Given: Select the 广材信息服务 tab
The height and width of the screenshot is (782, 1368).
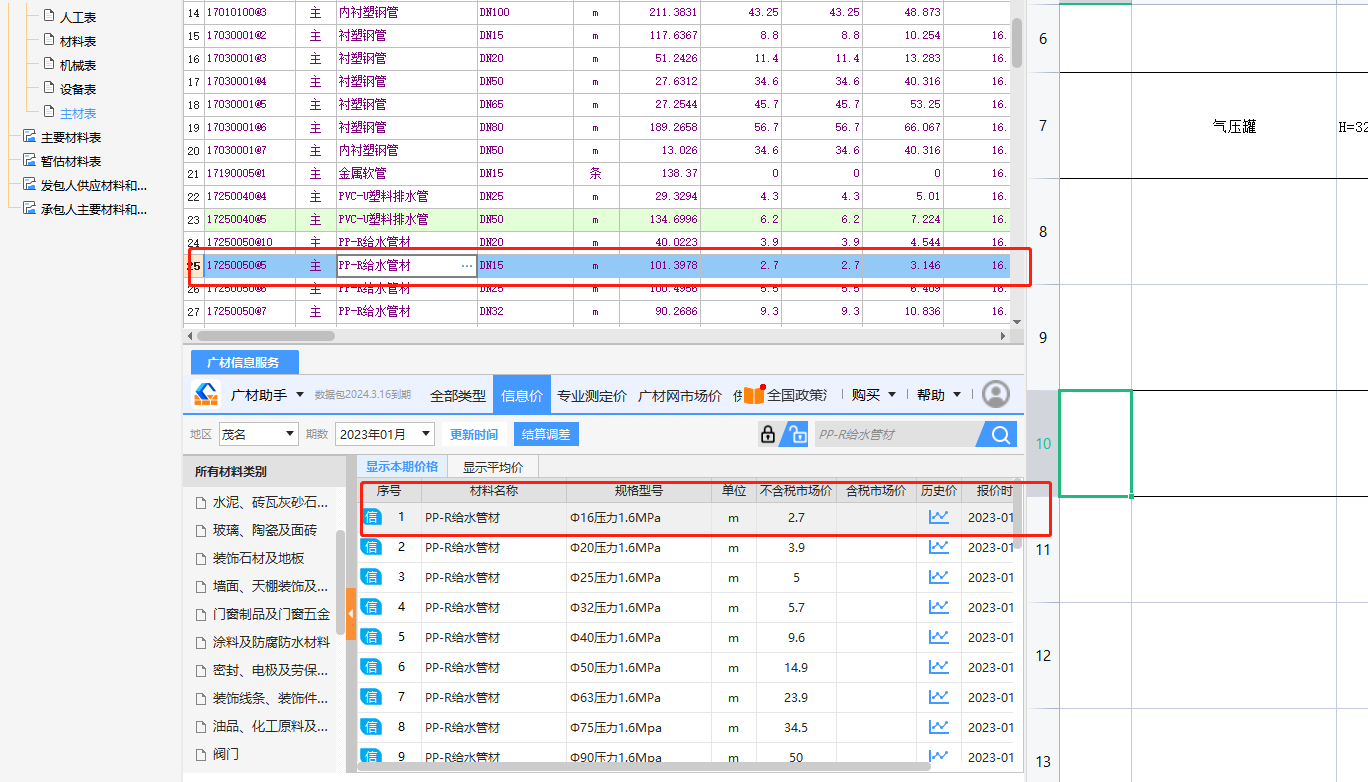Looking at the screenshot, I should point(244,362).
